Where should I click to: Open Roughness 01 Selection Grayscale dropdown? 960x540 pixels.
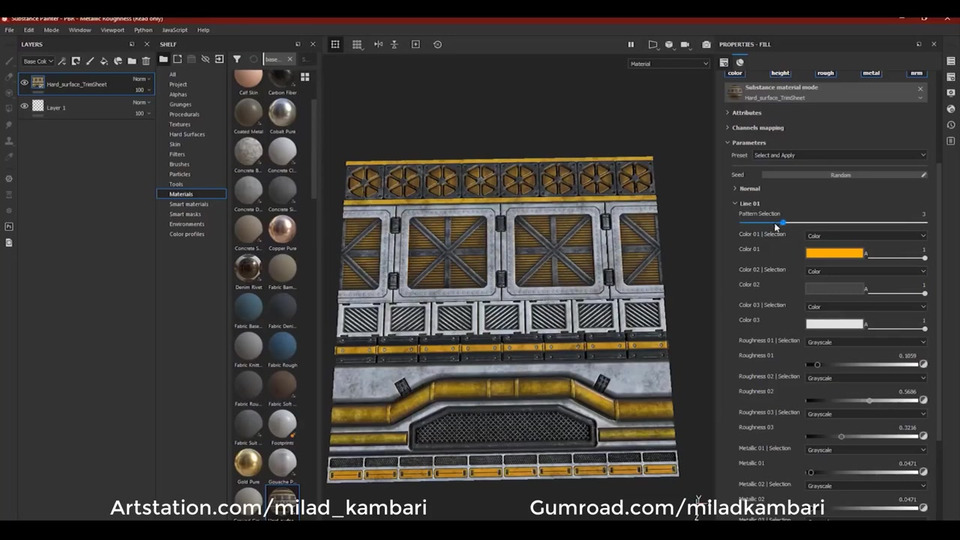point(866,342)
